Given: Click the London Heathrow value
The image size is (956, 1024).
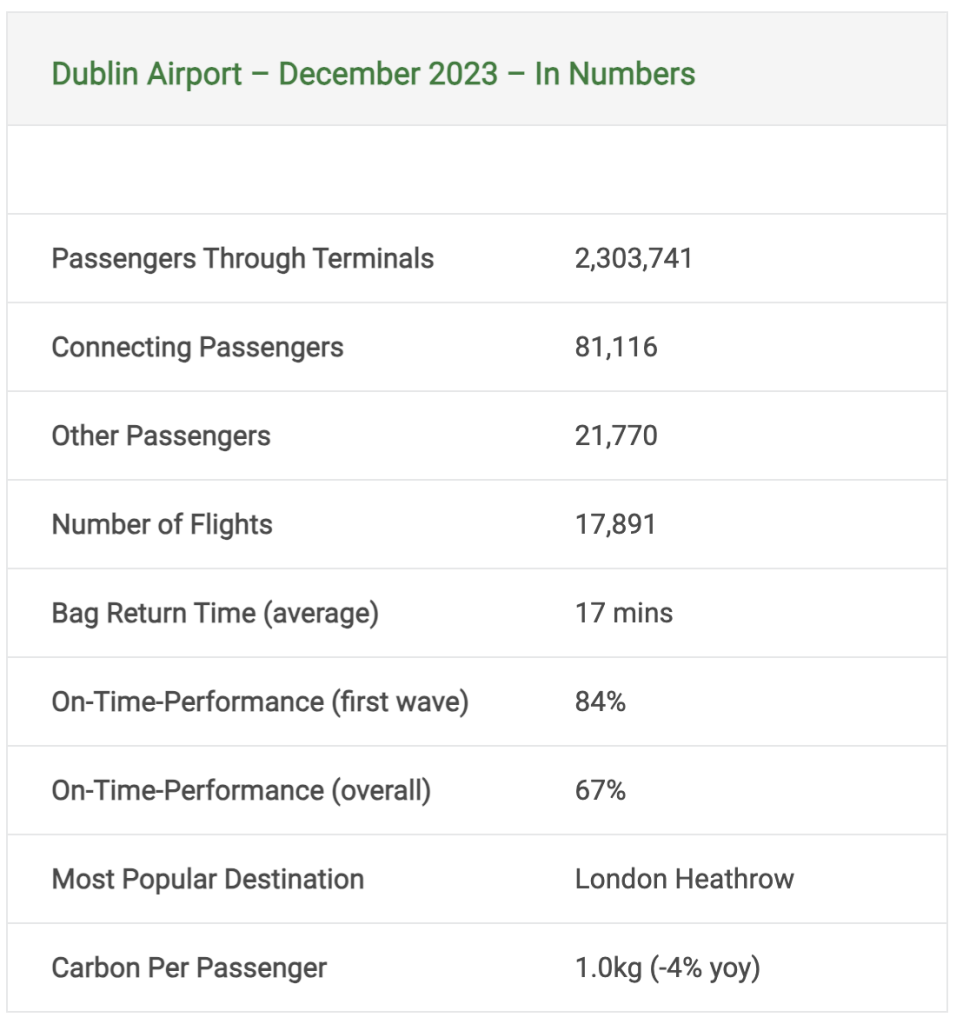Looking at the screenshot, I should point(684,880).
